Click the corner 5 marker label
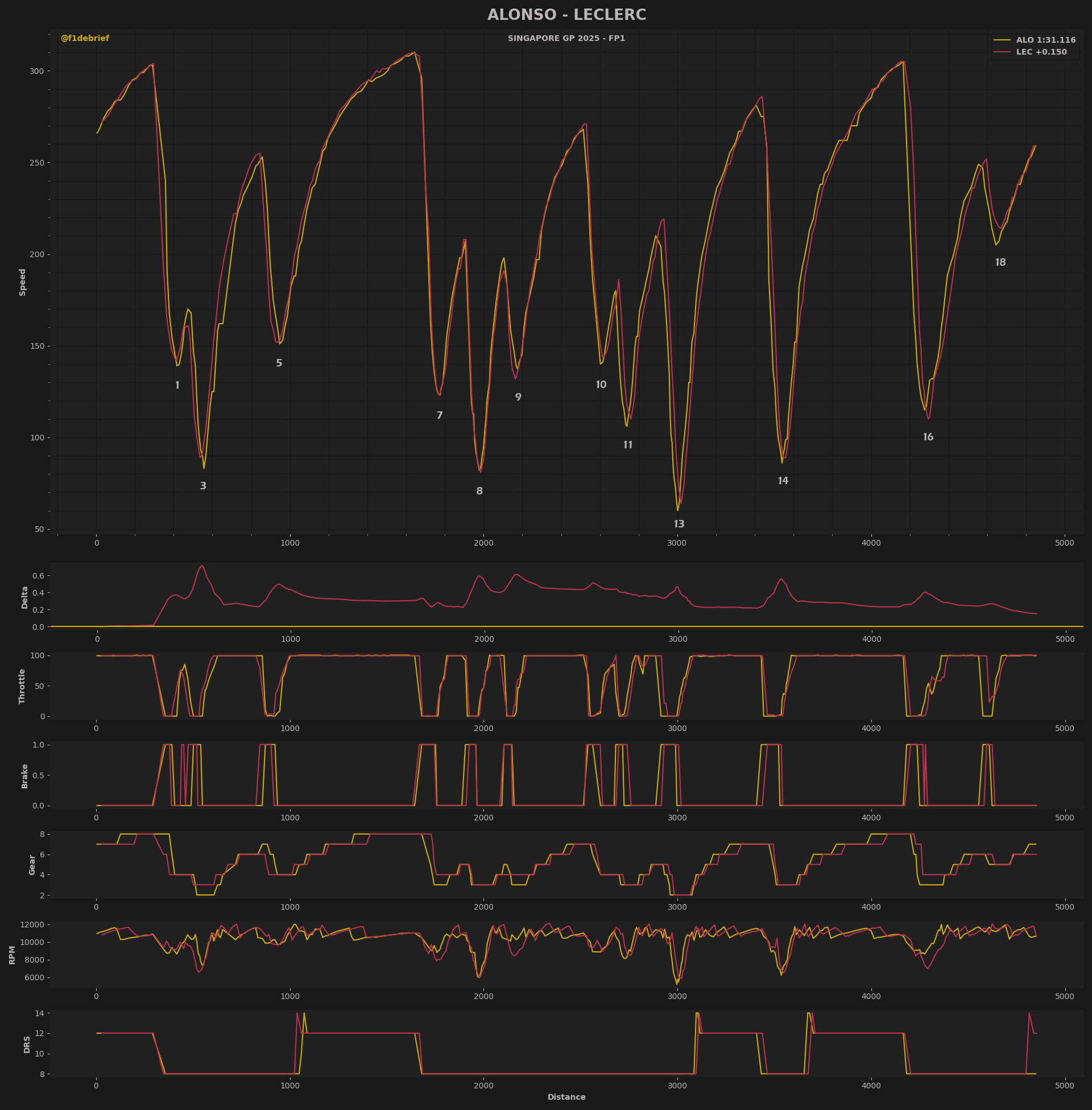The width and height of the screenshot is (1092, 1110). [279, 363]
